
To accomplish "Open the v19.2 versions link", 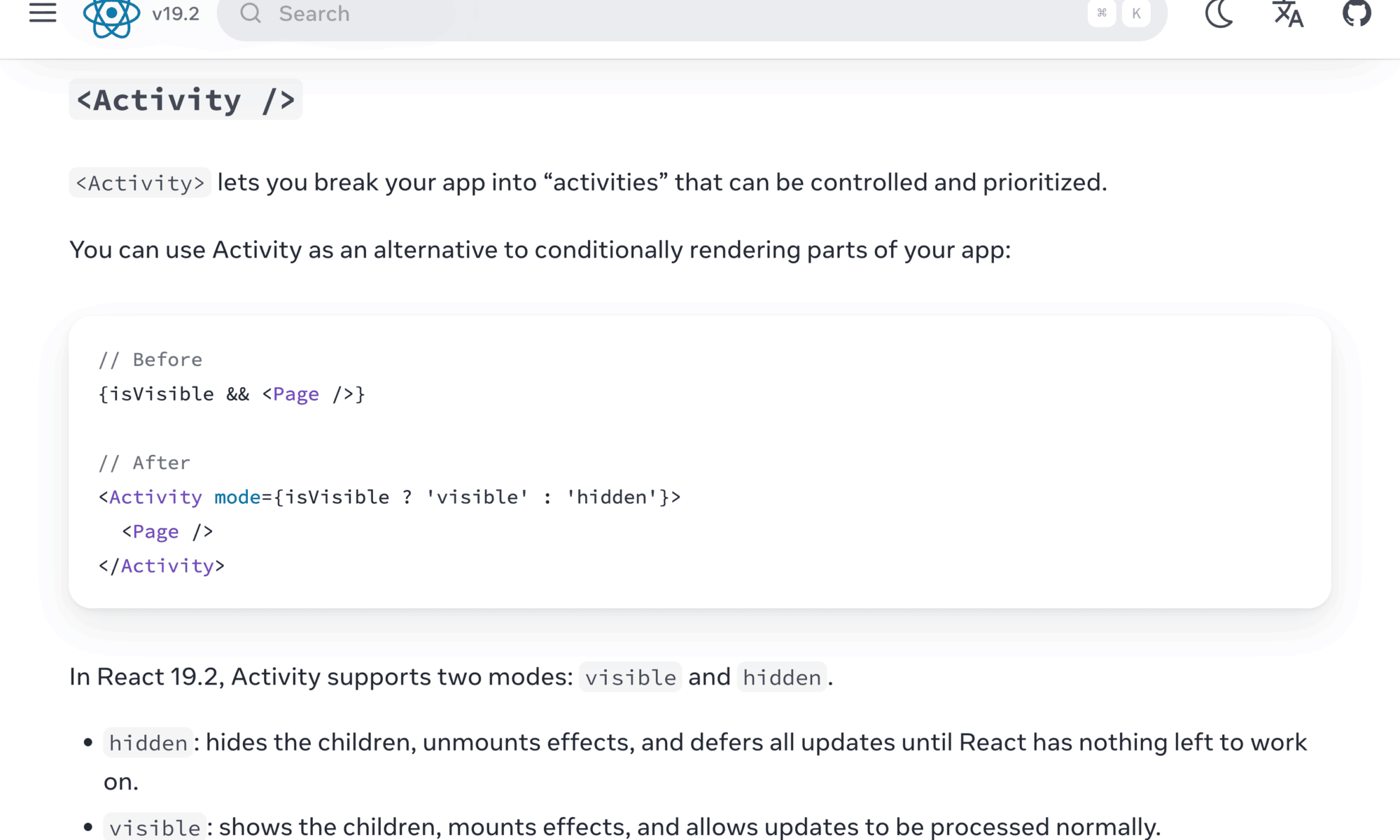I will click(x=176, y=13).
